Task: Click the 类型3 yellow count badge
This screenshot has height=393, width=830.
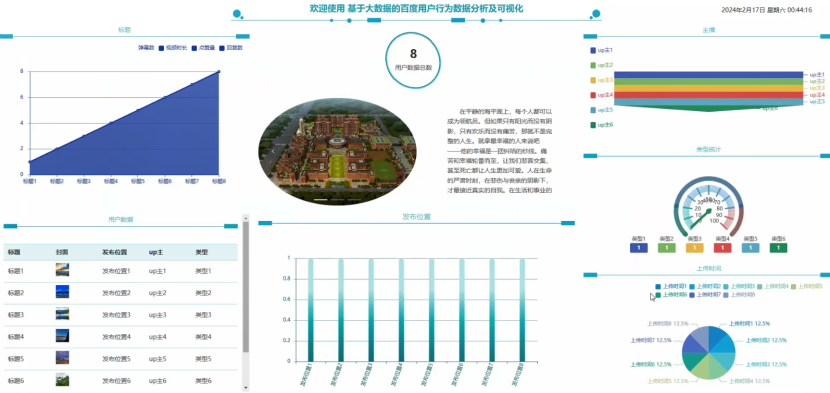Action: [x=694, y=248]
